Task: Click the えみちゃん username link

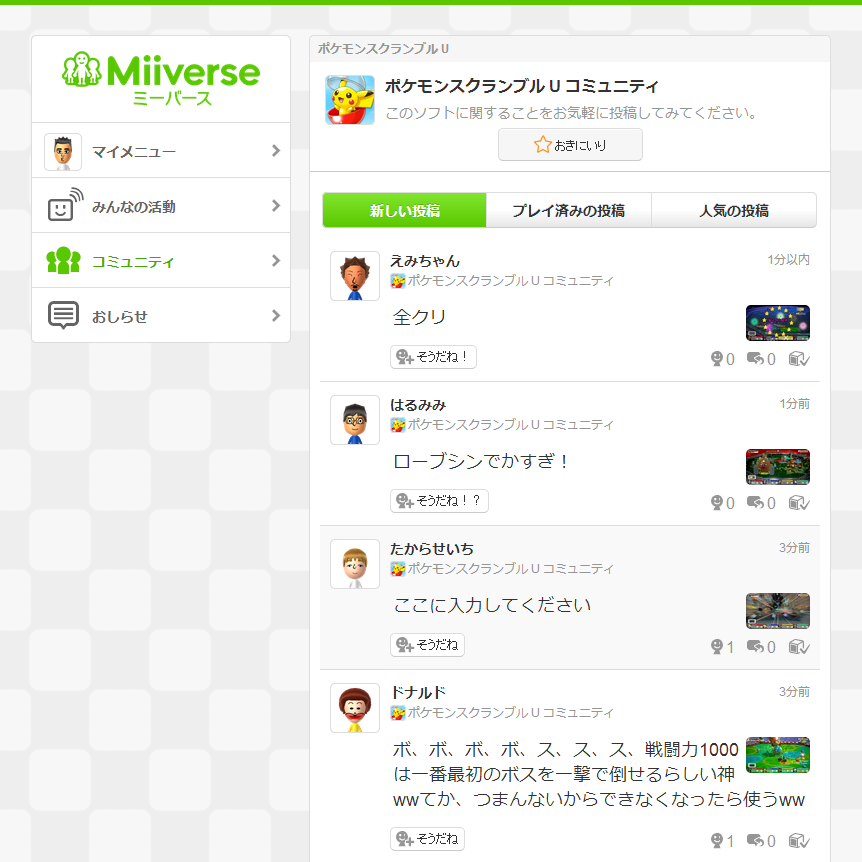Action: pos(425,261)
